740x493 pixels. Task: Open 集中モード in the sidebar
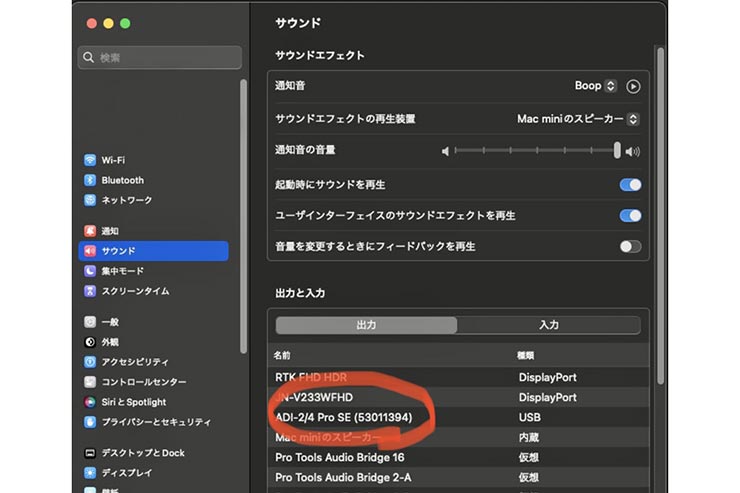pyautogui.click(x=122, y=271)
